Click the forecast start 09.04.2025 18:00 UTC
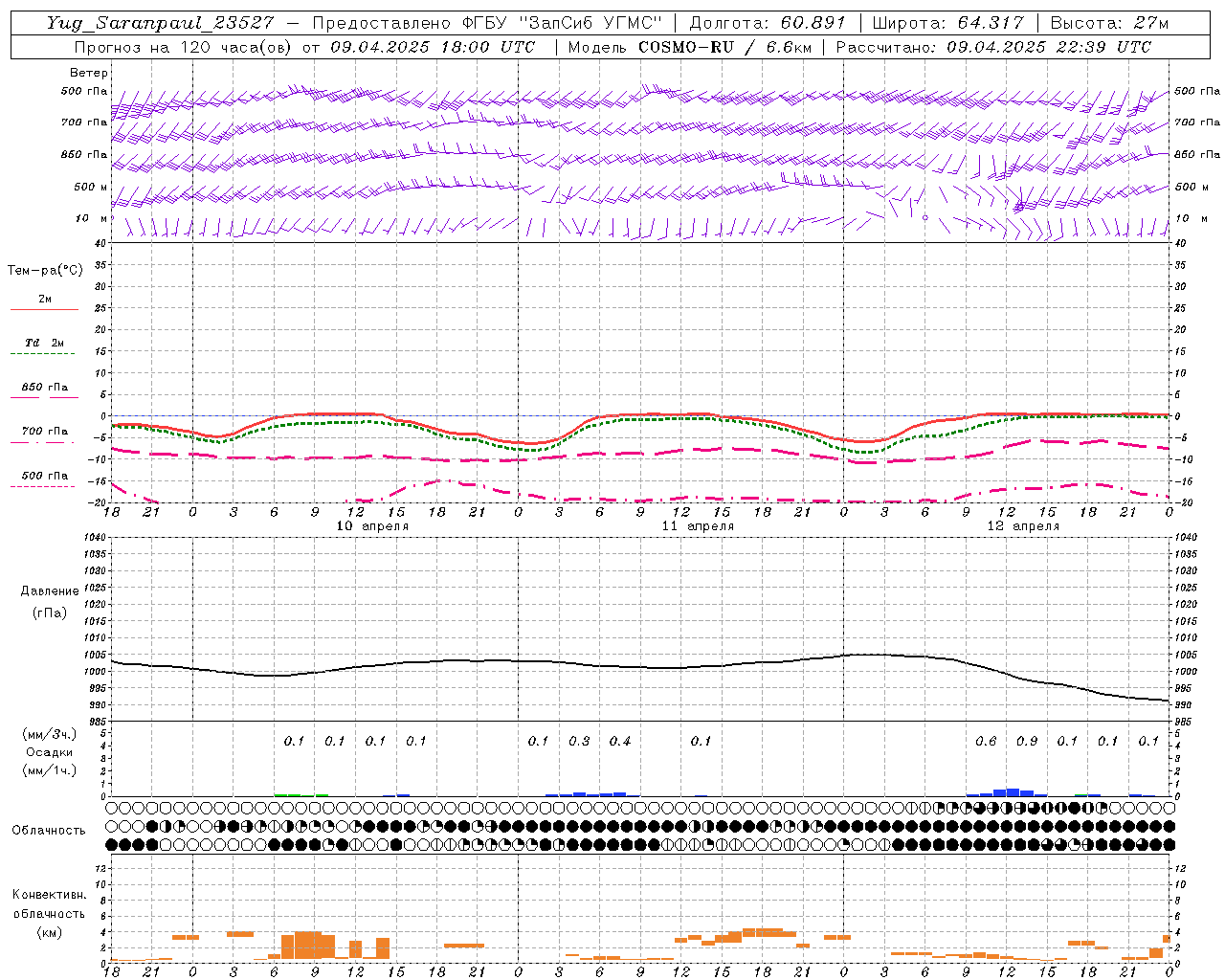Image resolution: width=1225 pixels, height=980 pixels. (433, 47)
